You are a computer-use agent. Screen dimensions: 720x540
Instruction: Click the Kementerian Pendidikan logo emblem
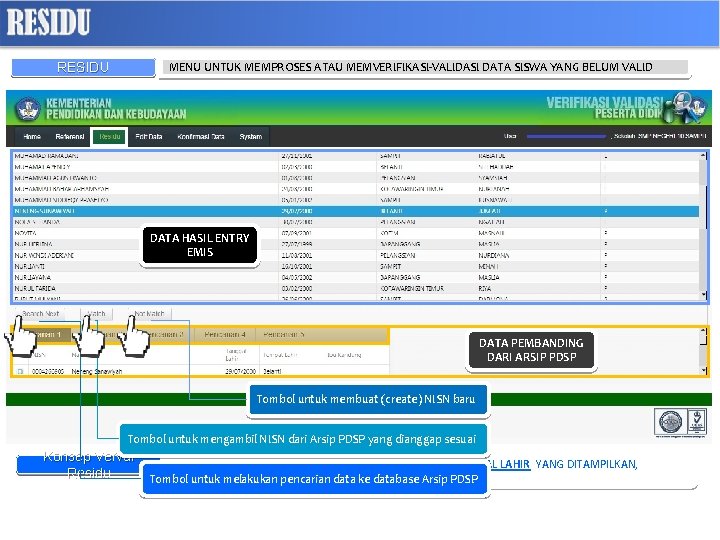click(28, 108)
